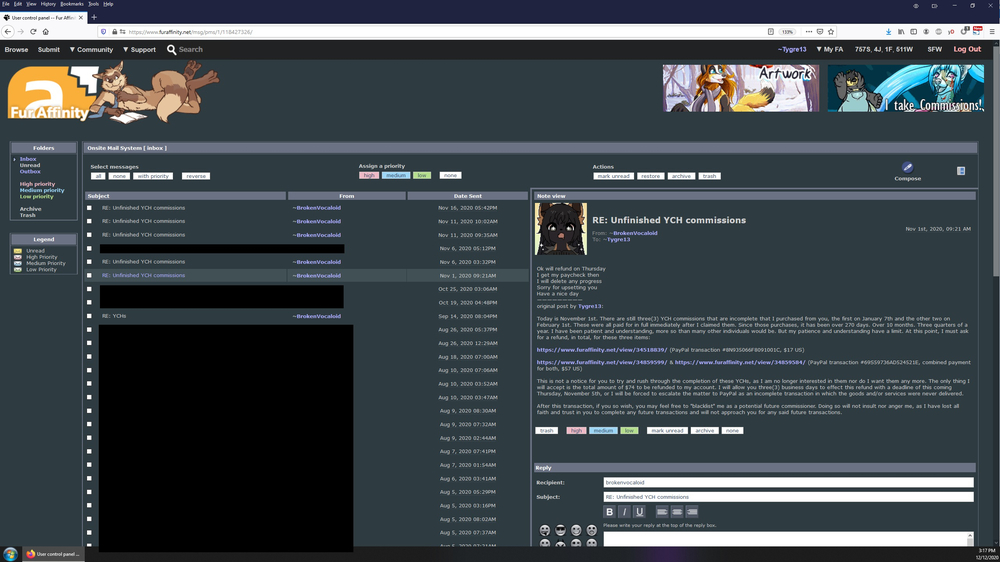Open the Firefox Tools menu
The width and height of the screenshot is (1000, 562).
point(93,4)
